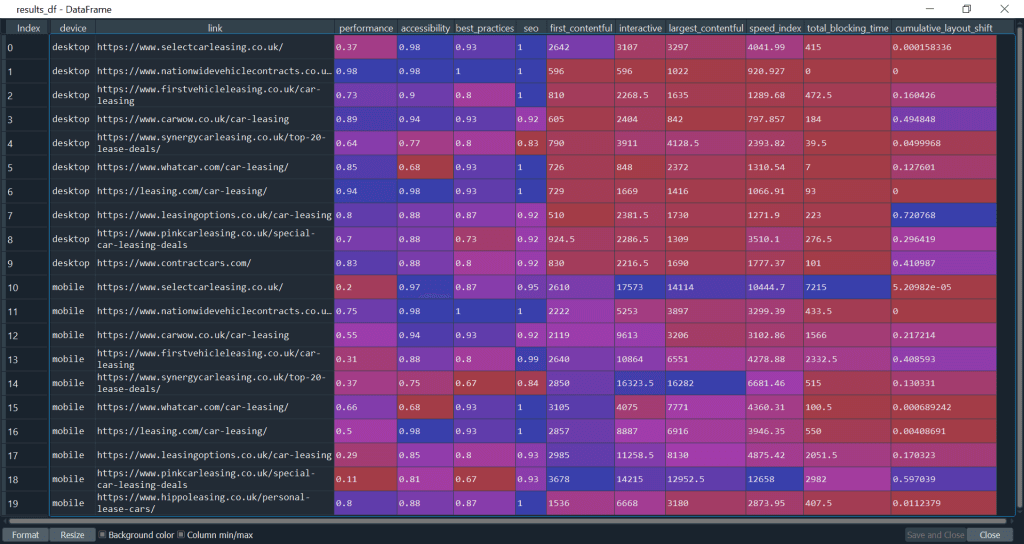Screen dimensions: 1024x544
Task: Select total_blocking_time cell 2982
Action: pos(847,479)
